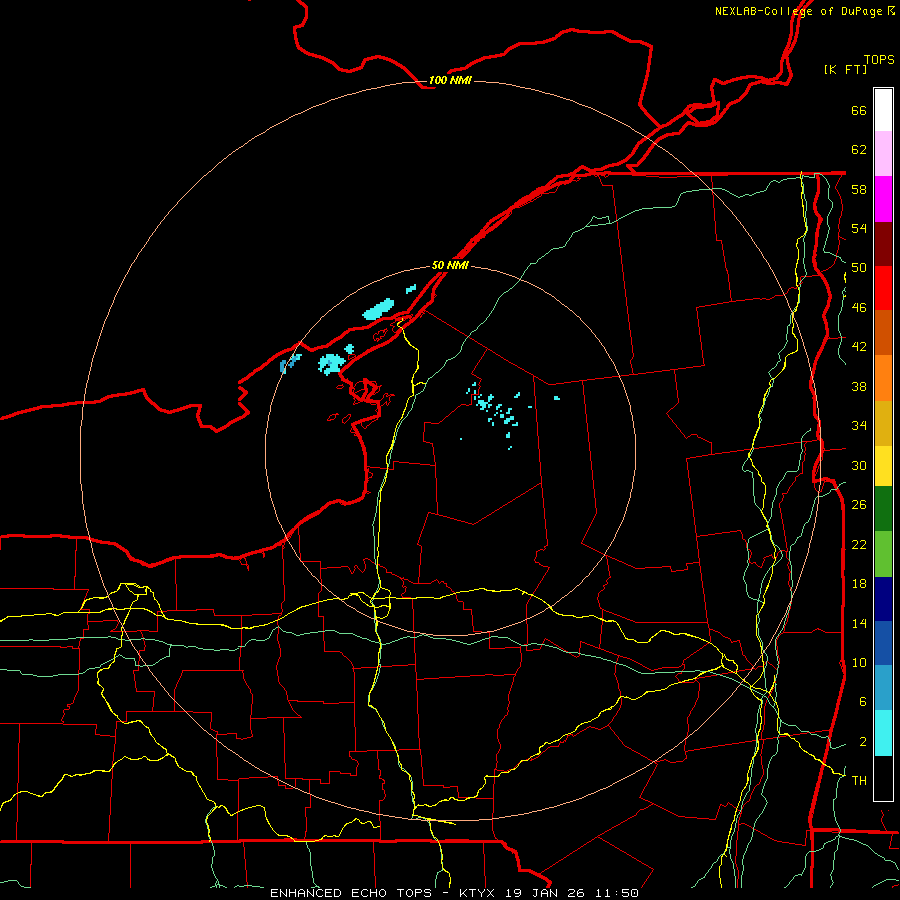Click the dark red legend swatch
900x900 pixels.
click(x=883, y=244)
